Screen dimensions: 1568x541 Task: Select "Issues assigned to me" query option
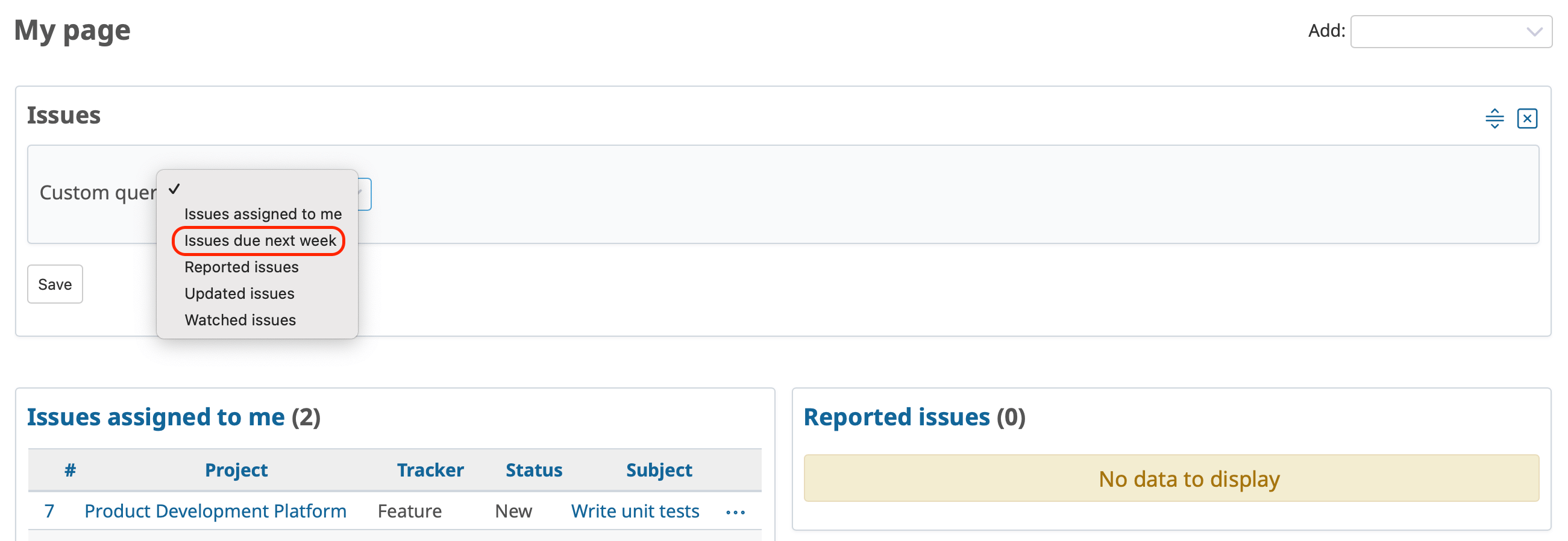click(262, 214)
